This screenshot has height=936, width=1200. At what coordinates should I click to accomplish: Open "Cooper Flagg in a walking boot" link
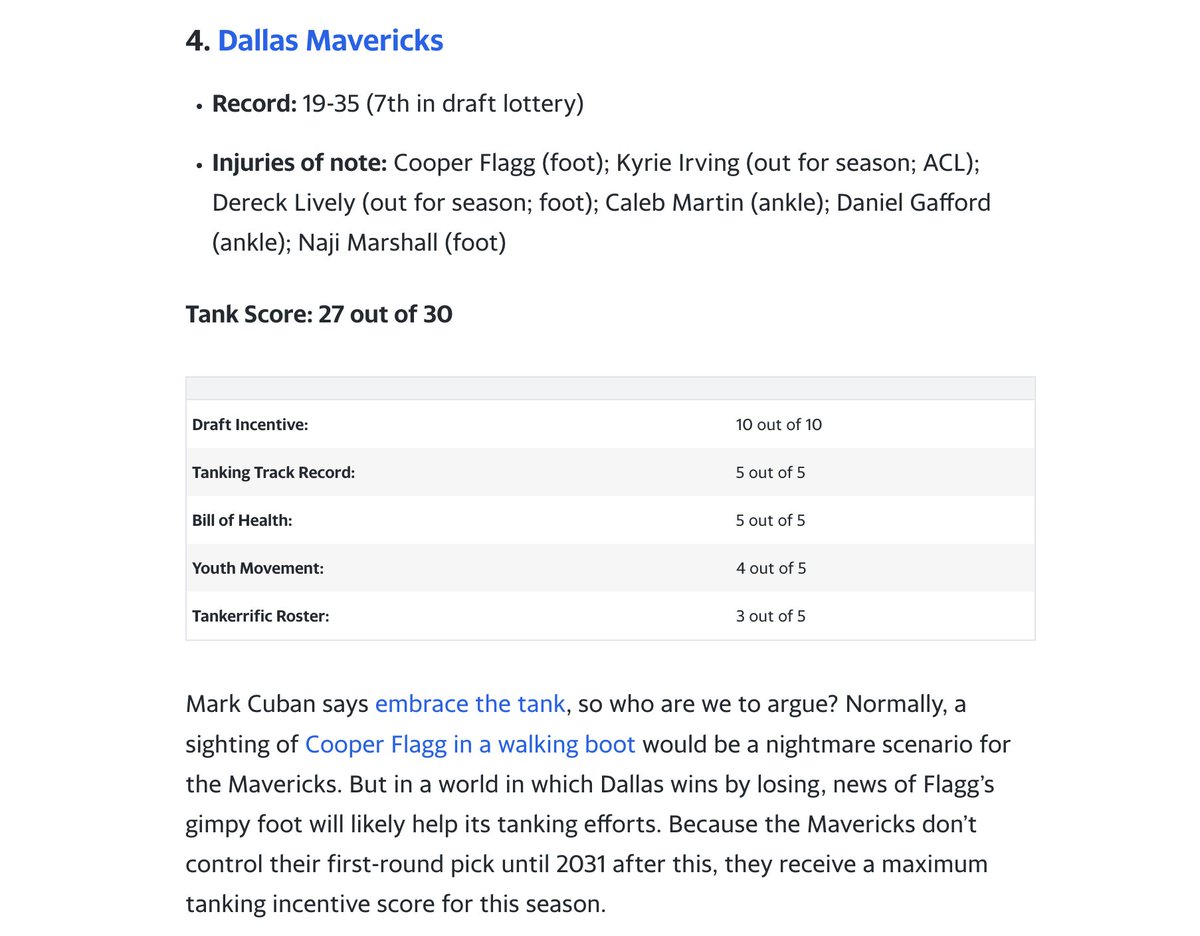(470, 744)
